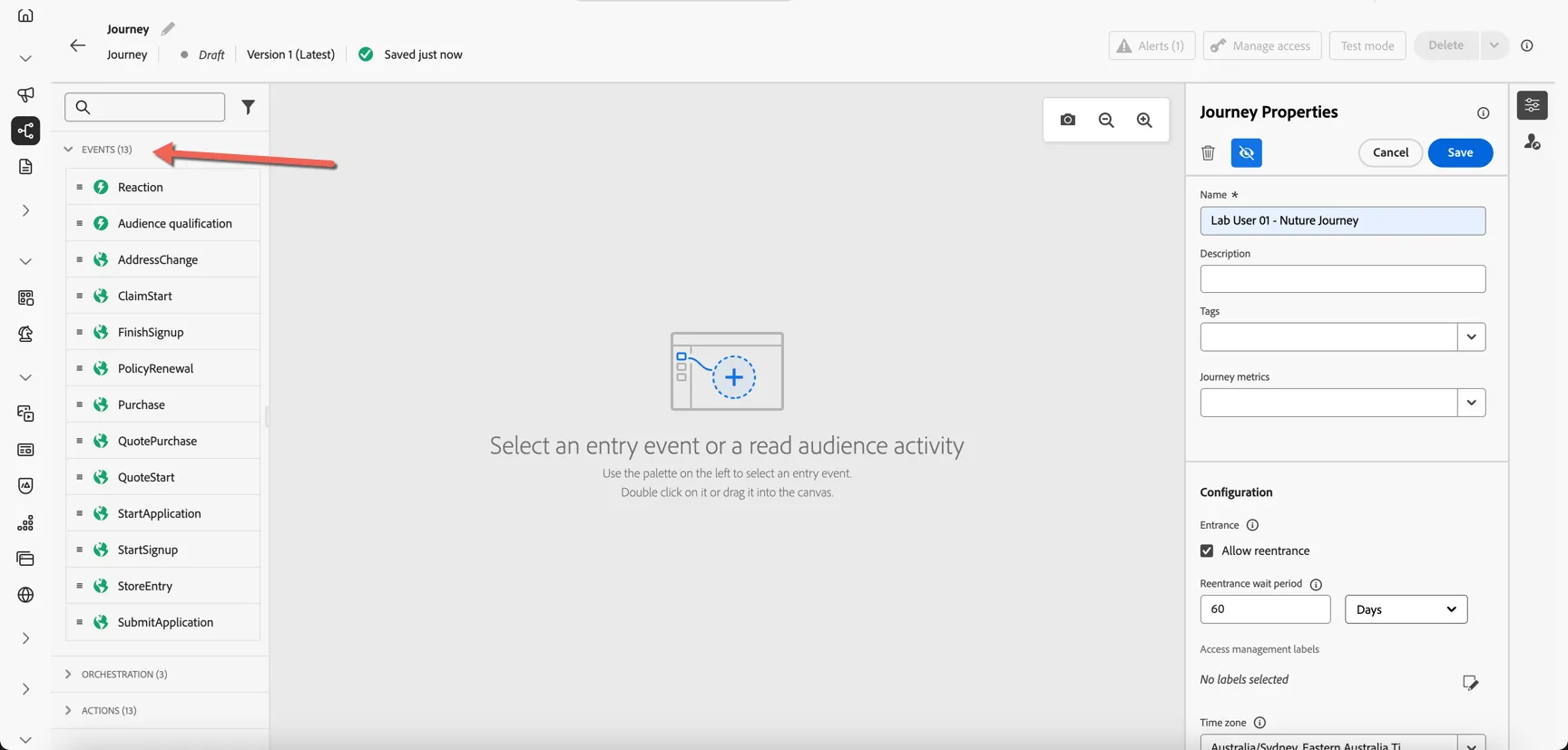
Task: Go to the Home icon in the sidebar
Action: point(25,15)
